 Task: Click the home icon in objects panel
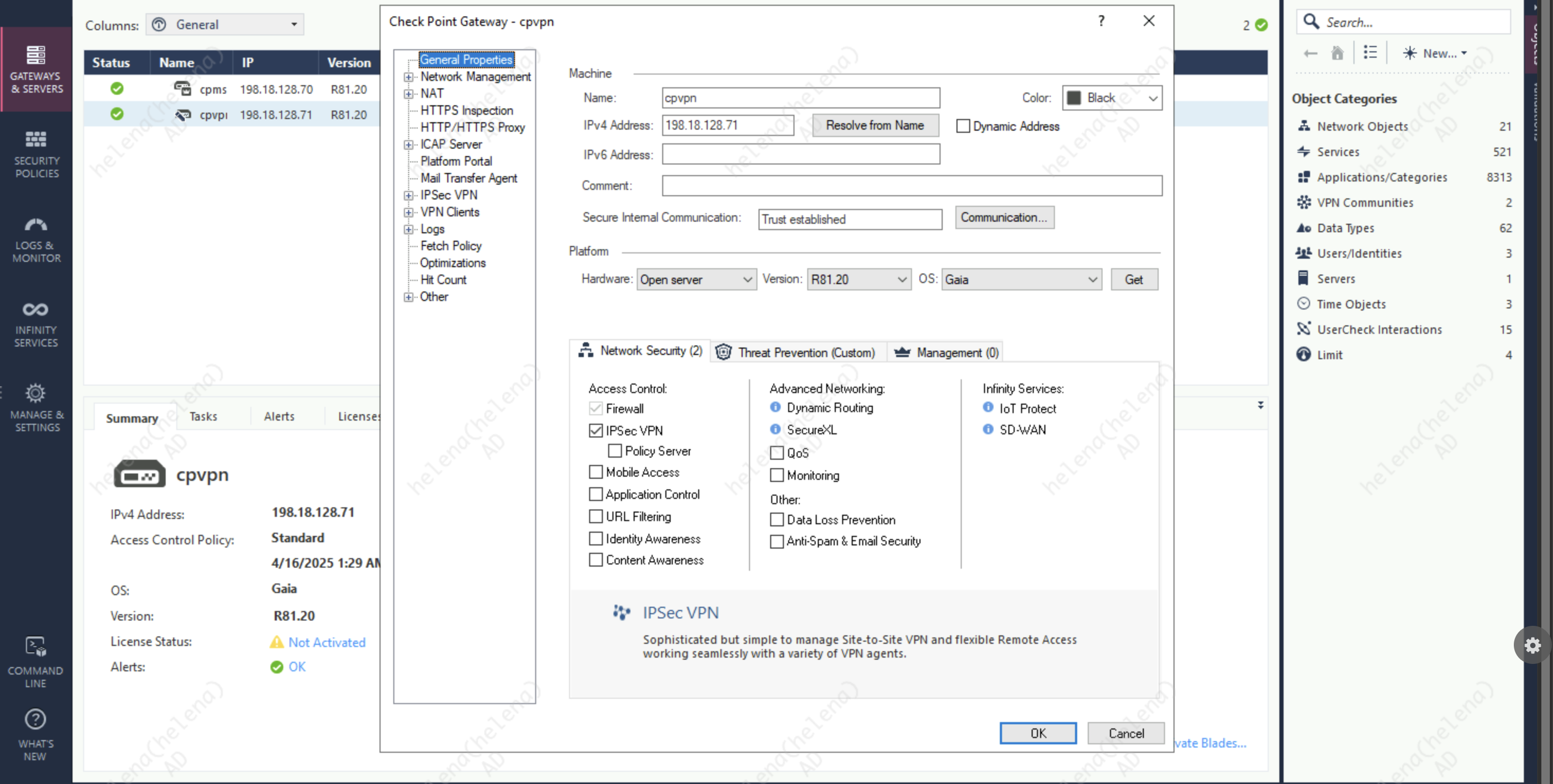(x=1337, y=53)
